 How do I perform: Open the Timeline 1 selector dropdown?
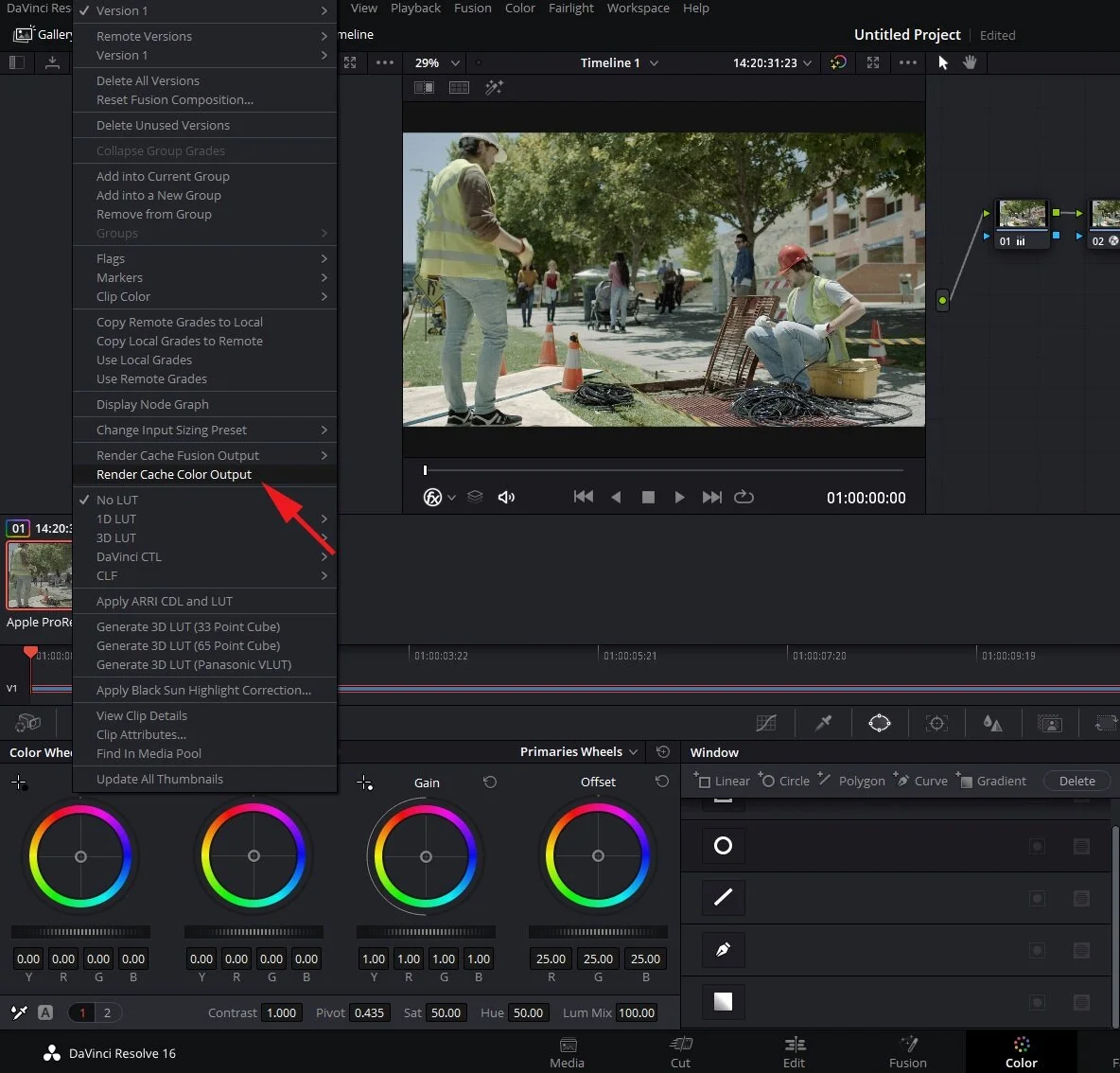click(619, 62)
